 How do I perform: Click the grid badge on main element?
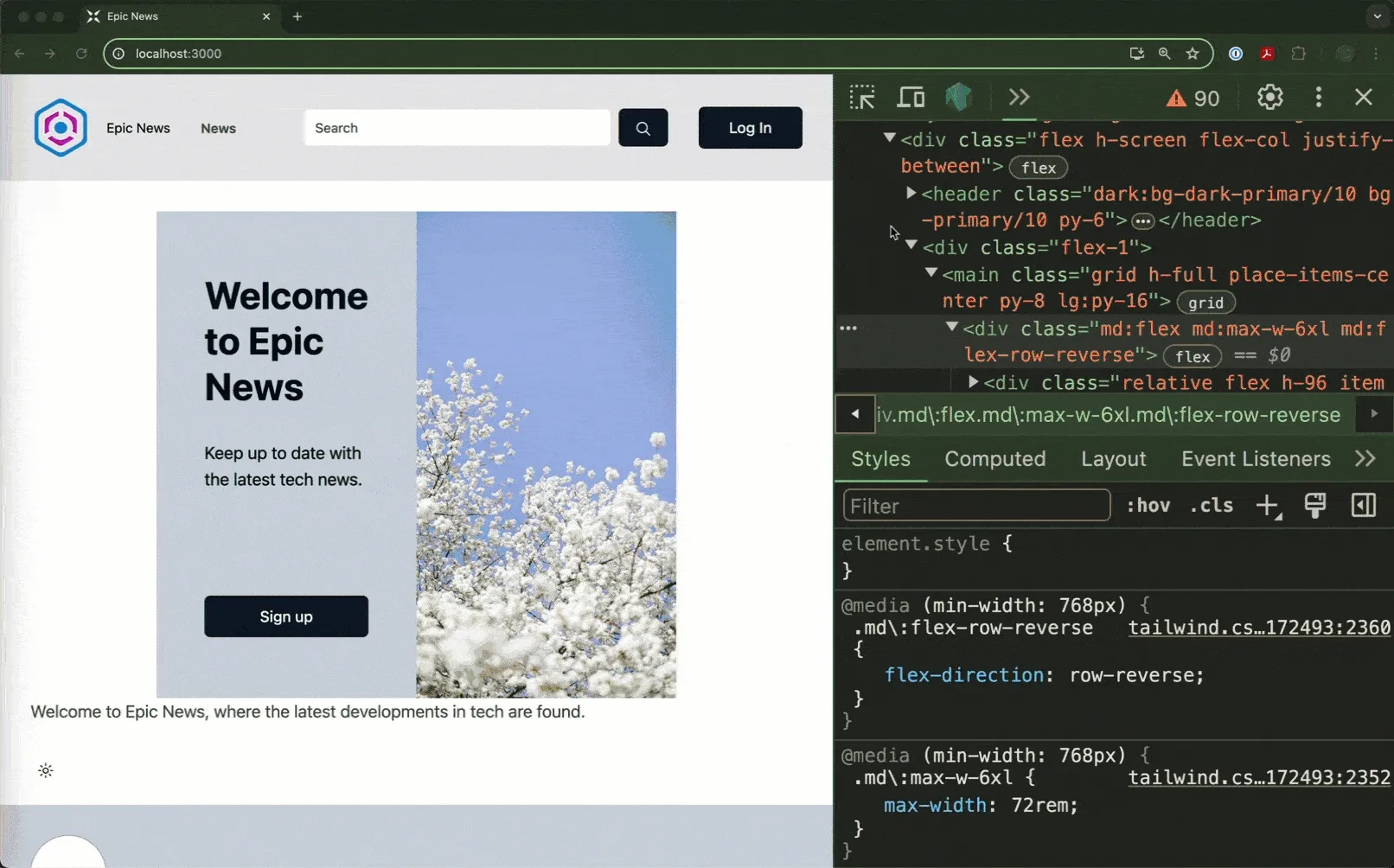[1205, 303]
